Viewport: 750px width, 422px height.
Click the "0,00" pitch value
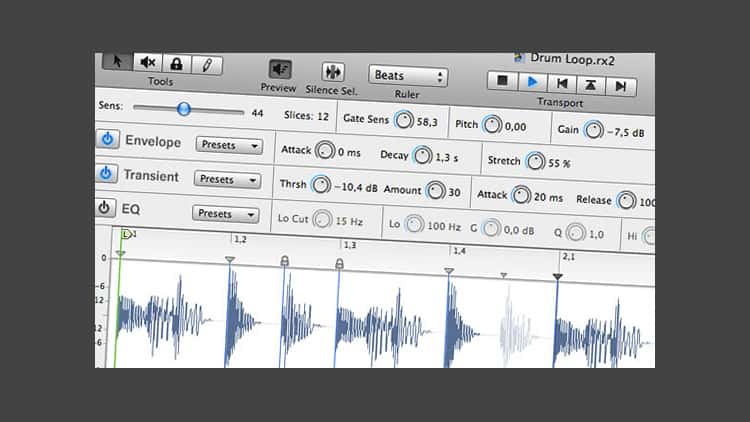516,127
